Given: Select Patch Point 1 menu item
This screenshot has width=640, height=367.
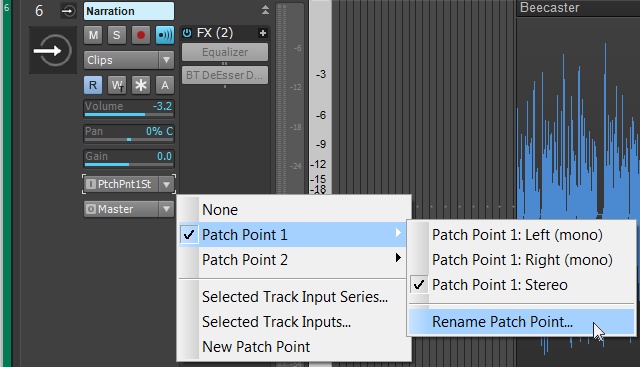Looking at the screenshot, I should (293, 235).
